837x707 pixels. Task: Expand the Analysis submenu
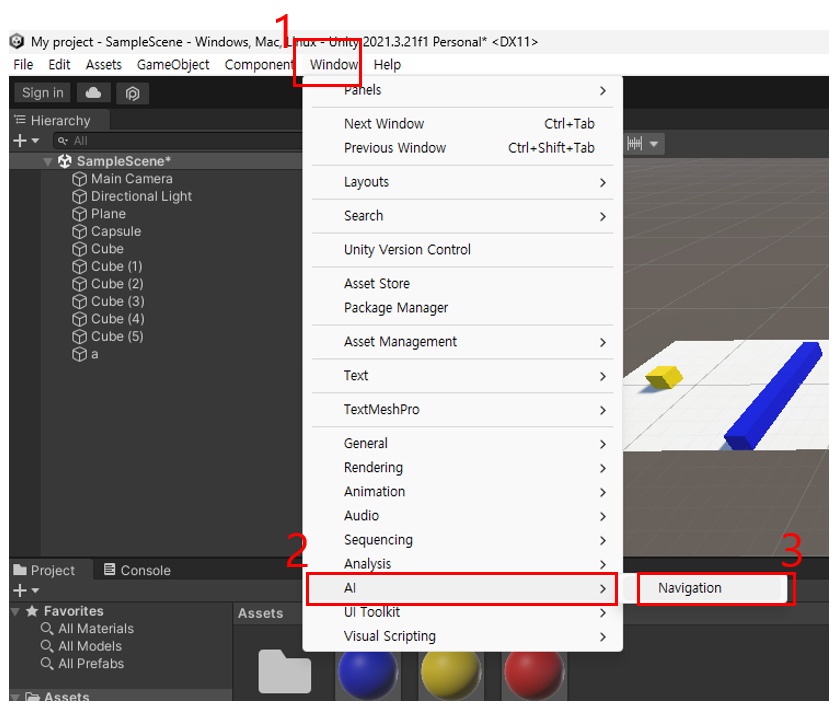462,564
